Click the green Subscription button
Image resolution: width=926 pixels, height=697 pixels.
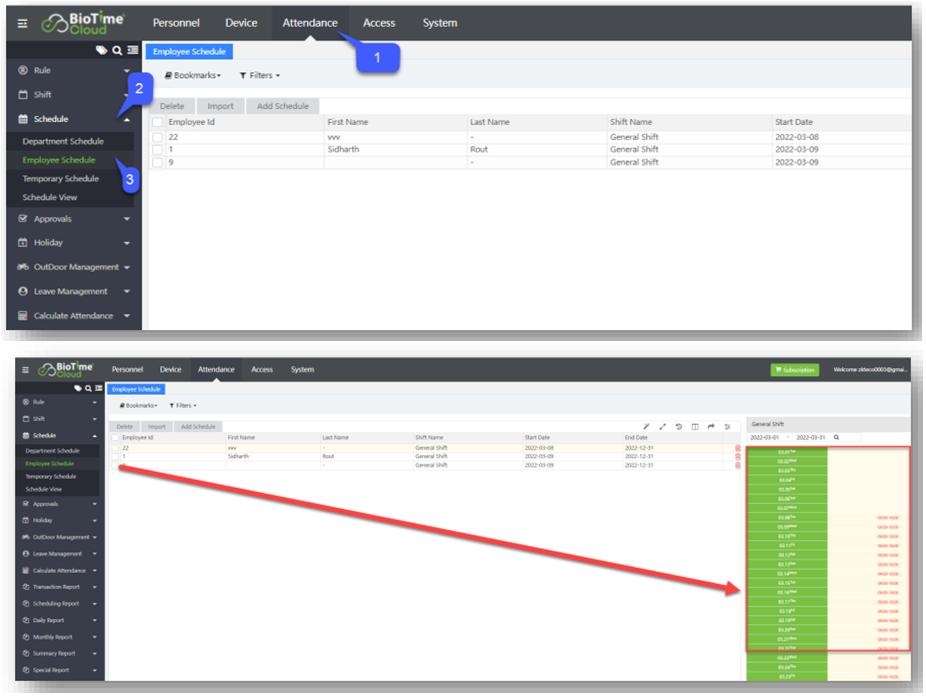point(794,370)
